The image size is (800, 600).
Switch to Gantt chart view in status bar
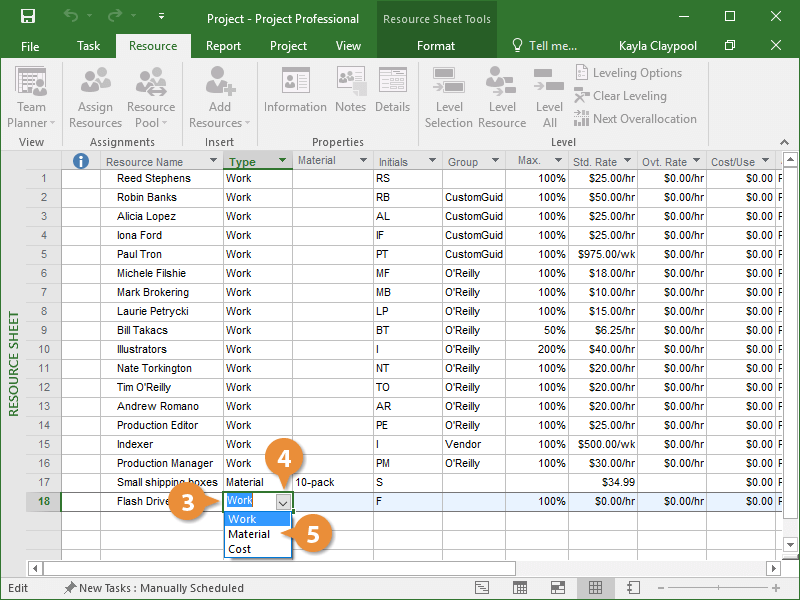pos(482,588)
